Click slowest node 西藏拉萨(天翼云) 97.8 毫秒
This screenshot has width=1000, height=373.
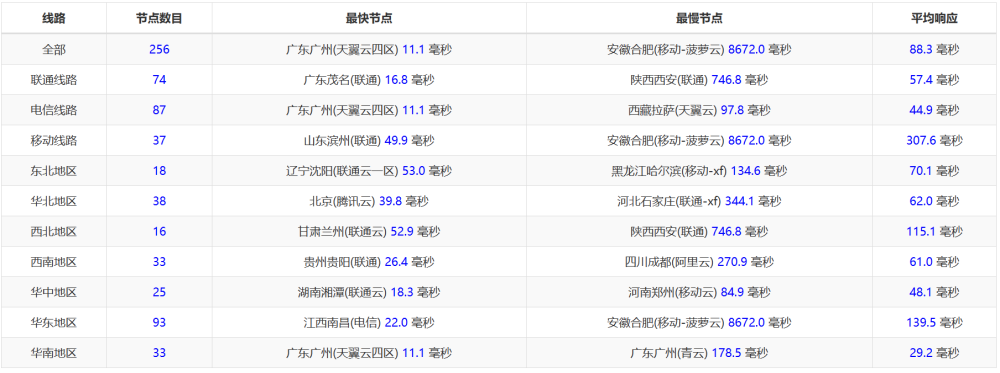tap(699, 110)
